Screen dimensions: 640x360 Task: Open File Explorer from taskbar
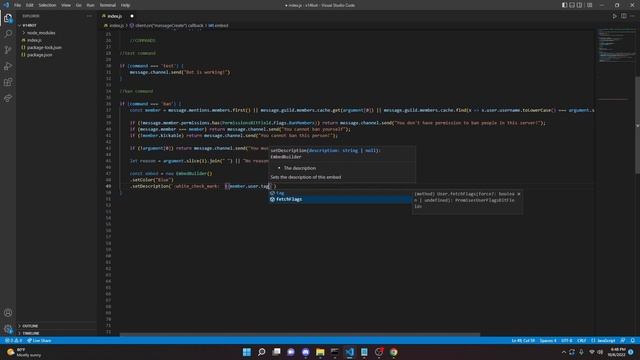coord(320,352)
